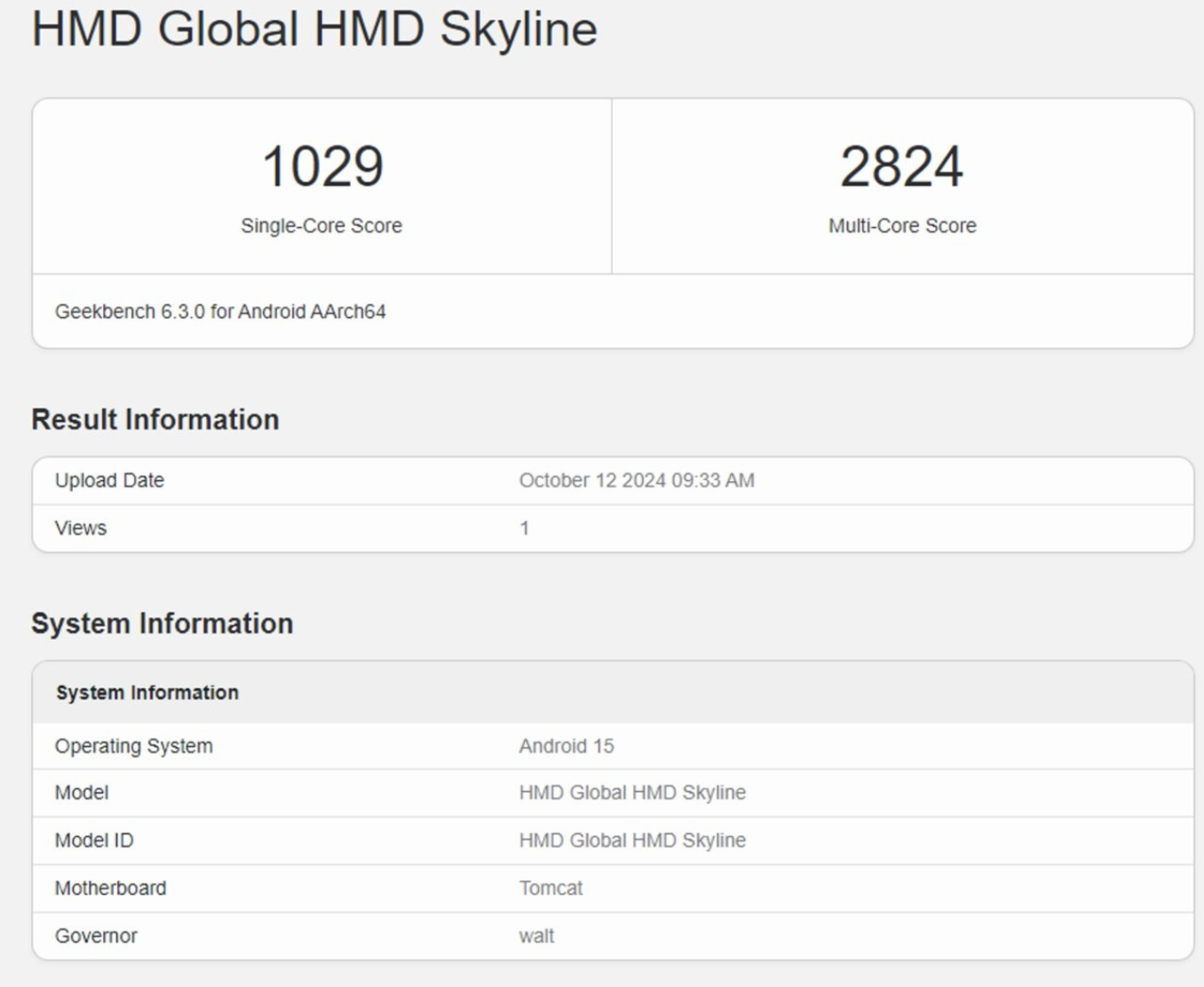Click the views count value 1
The image size is (1204, 987).
point(525,528)
